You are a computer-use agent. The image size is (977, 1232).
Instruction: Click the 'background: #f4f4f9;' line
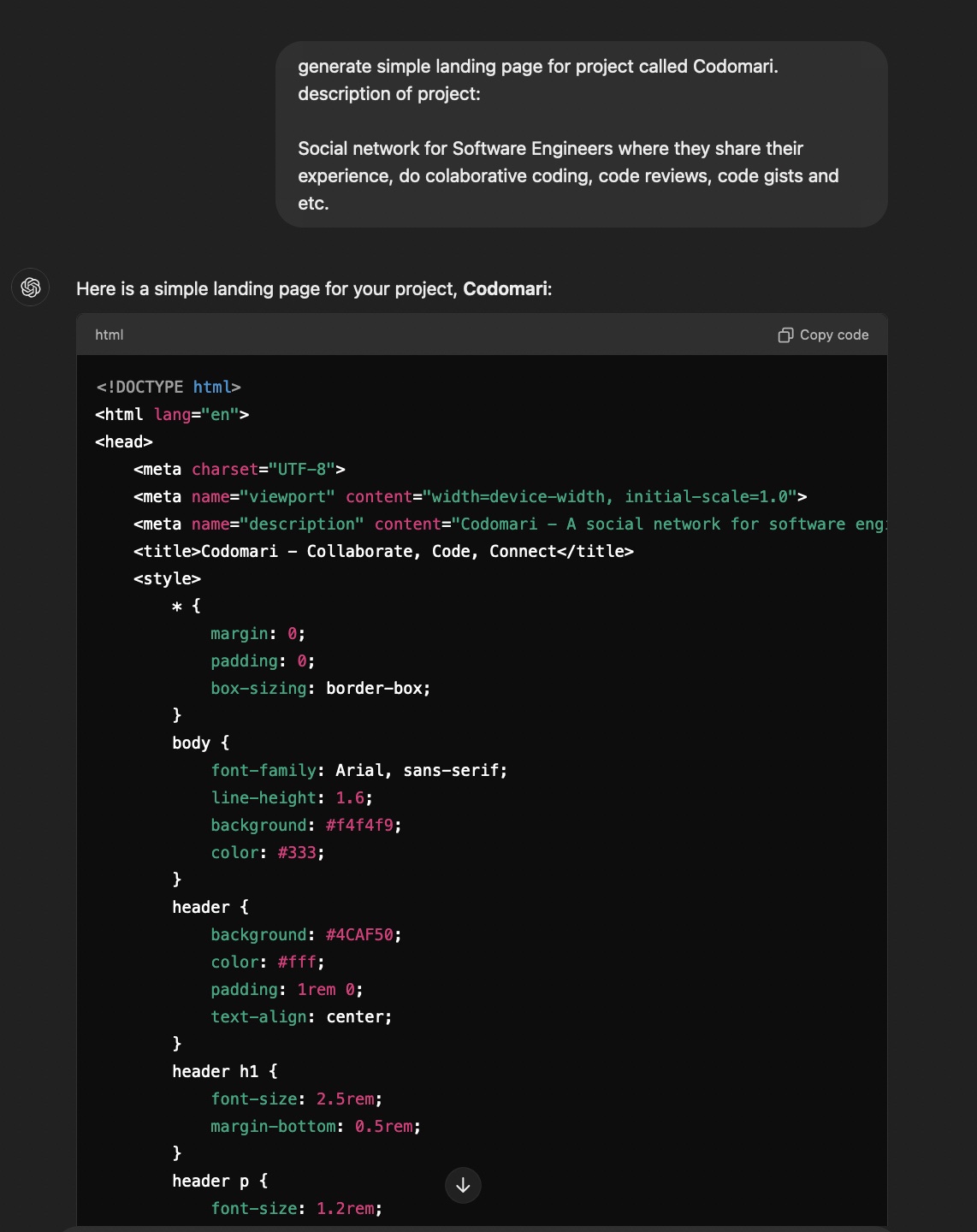tap(306, 825)
